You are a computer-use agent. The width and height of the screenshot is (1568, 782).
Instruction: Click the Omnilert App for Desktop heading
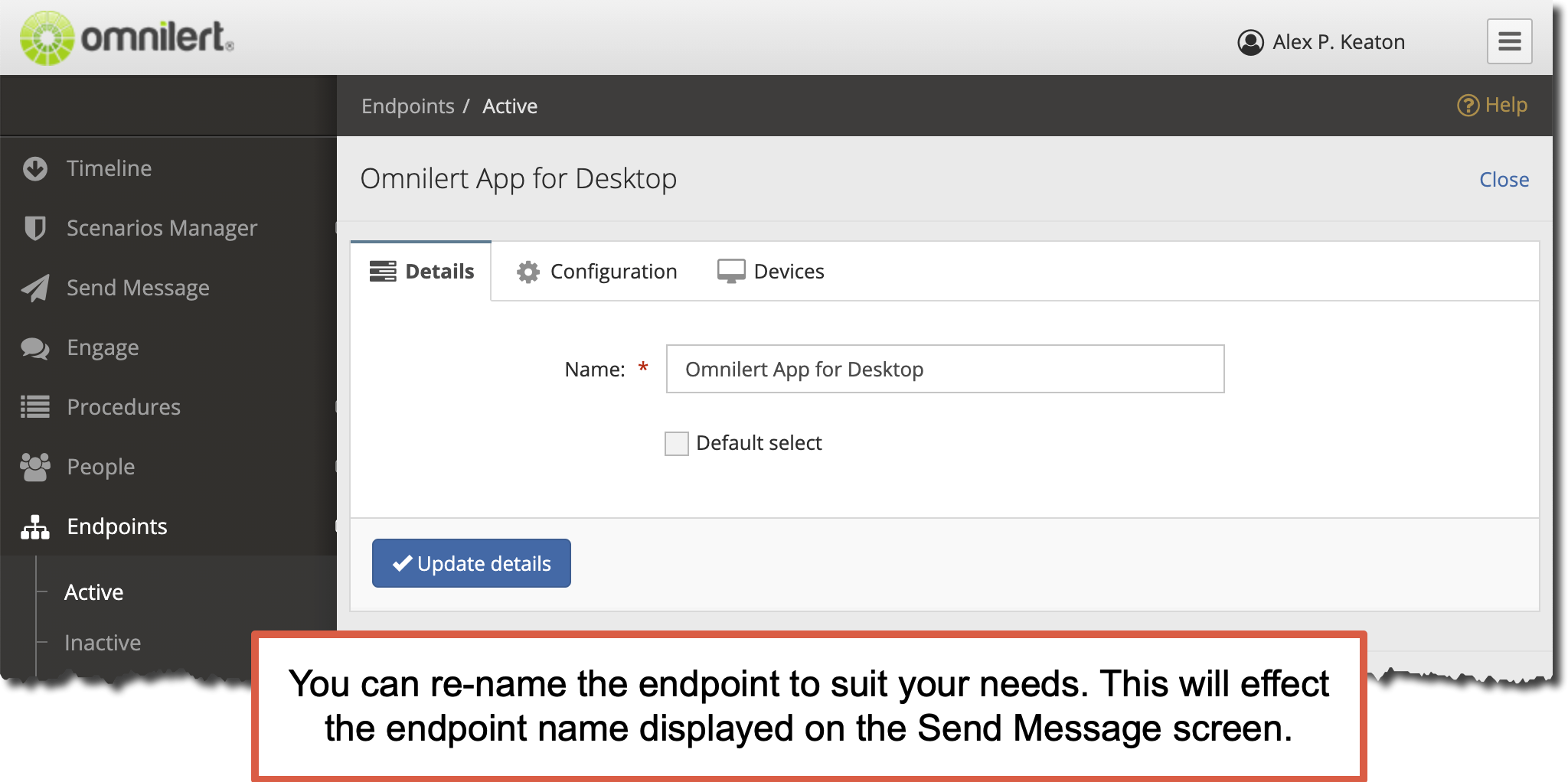click(x=518, y=179)
